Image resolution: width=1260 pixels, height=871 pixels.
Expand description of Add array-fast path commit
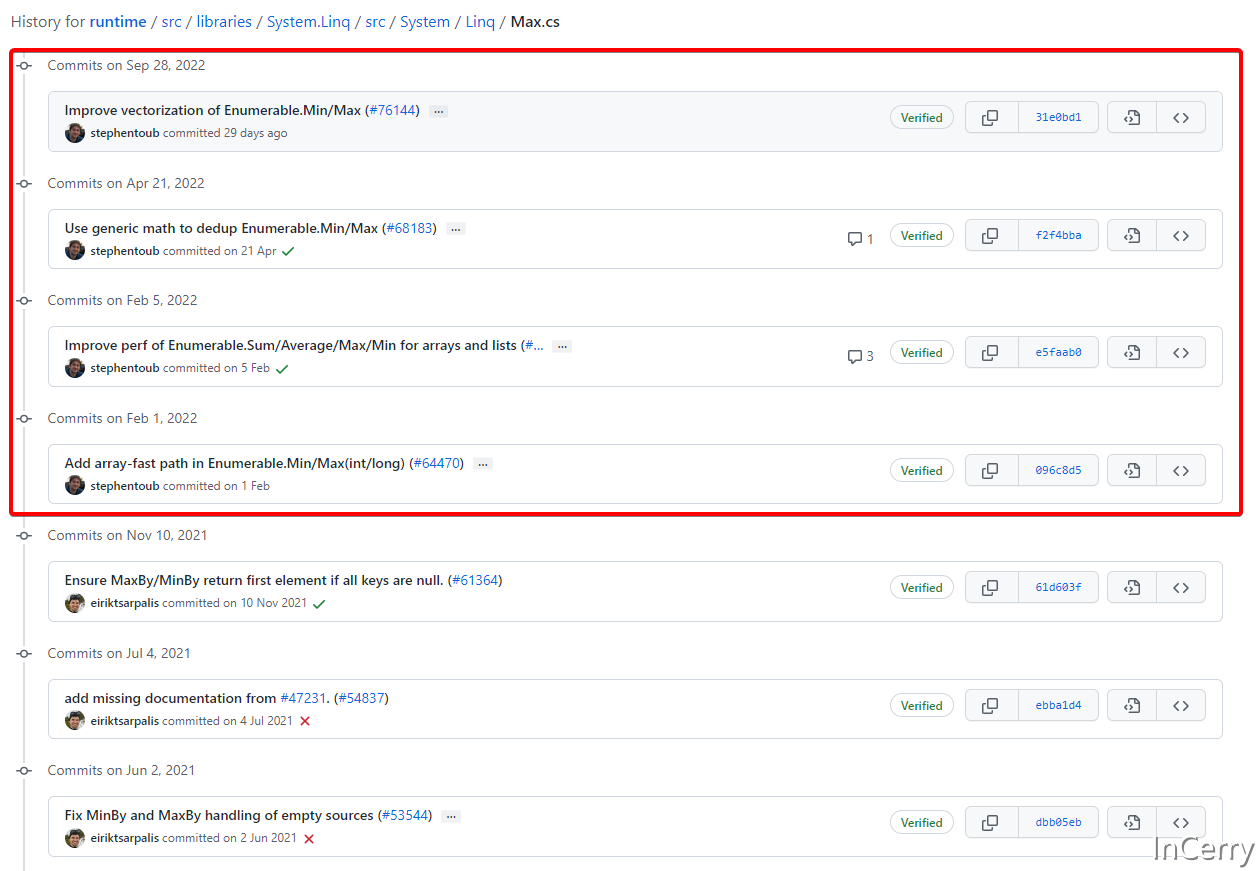[x=483, y=464]
